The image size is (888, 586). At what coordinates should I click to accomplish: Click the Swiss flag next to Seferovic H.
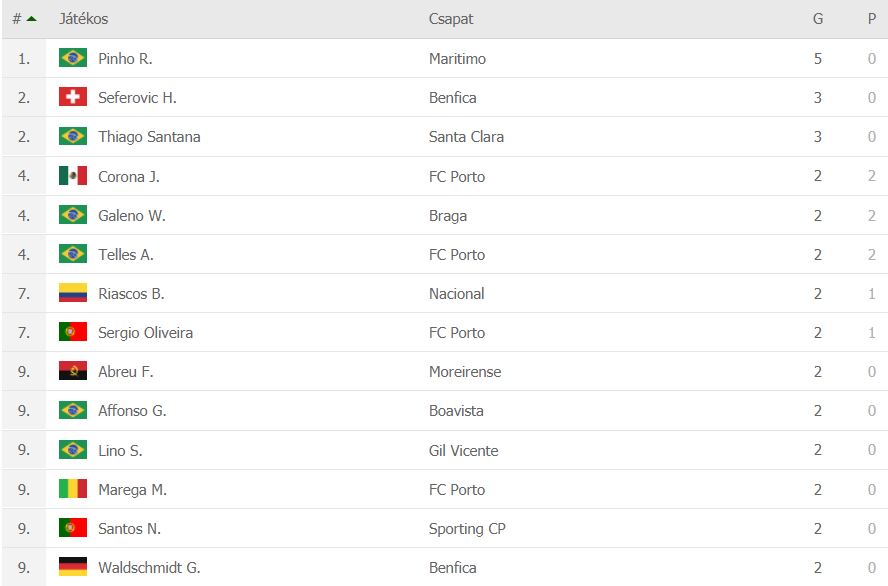coord(72,97)
